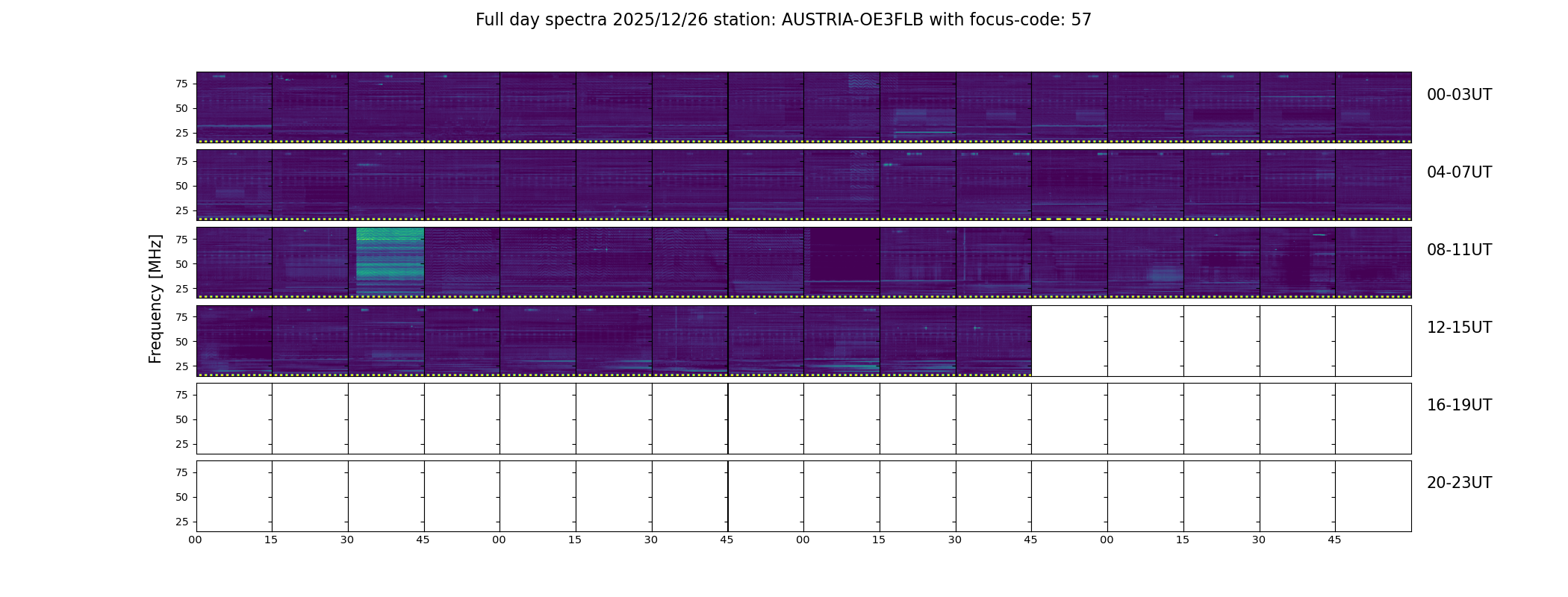Click the 75 tick in 16-19UT row

[181, 395]
